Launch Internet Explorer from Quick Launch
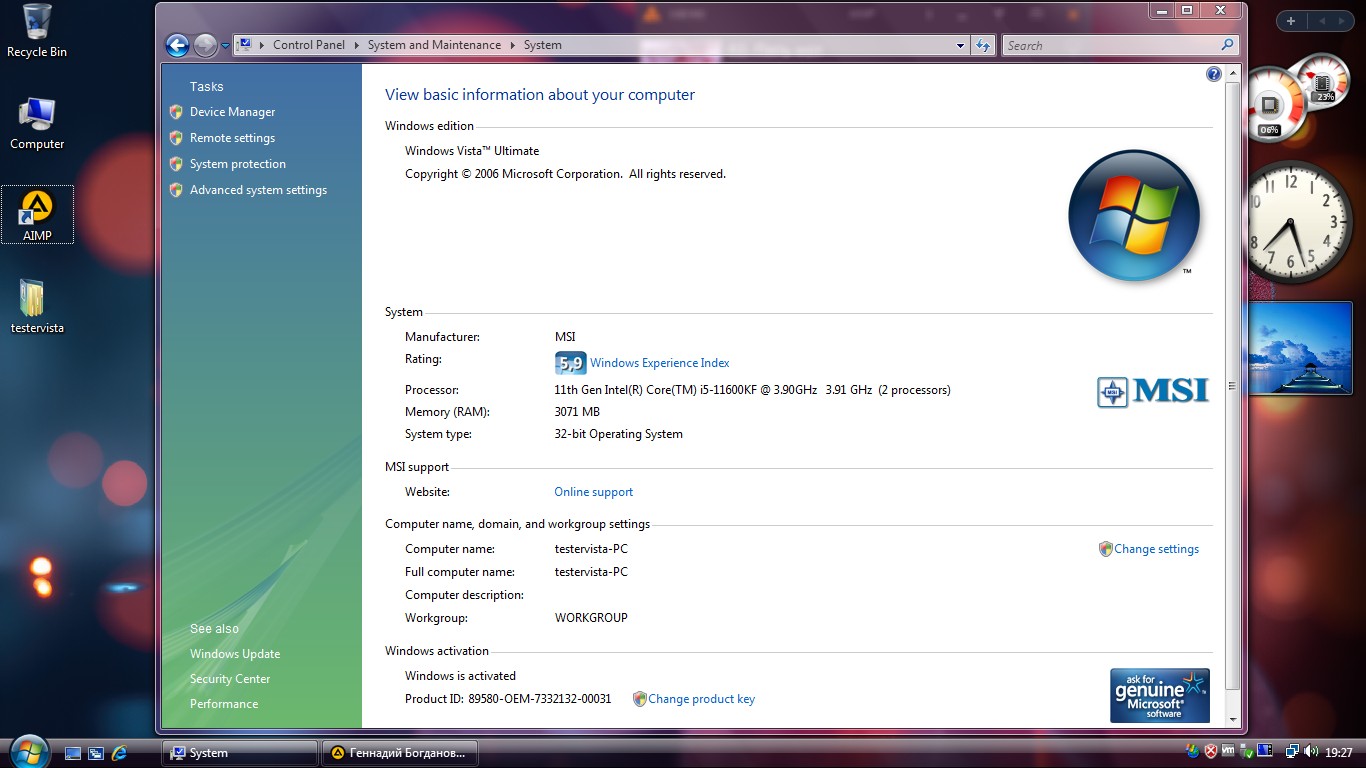1366x768 pixels. coord(120,753)
